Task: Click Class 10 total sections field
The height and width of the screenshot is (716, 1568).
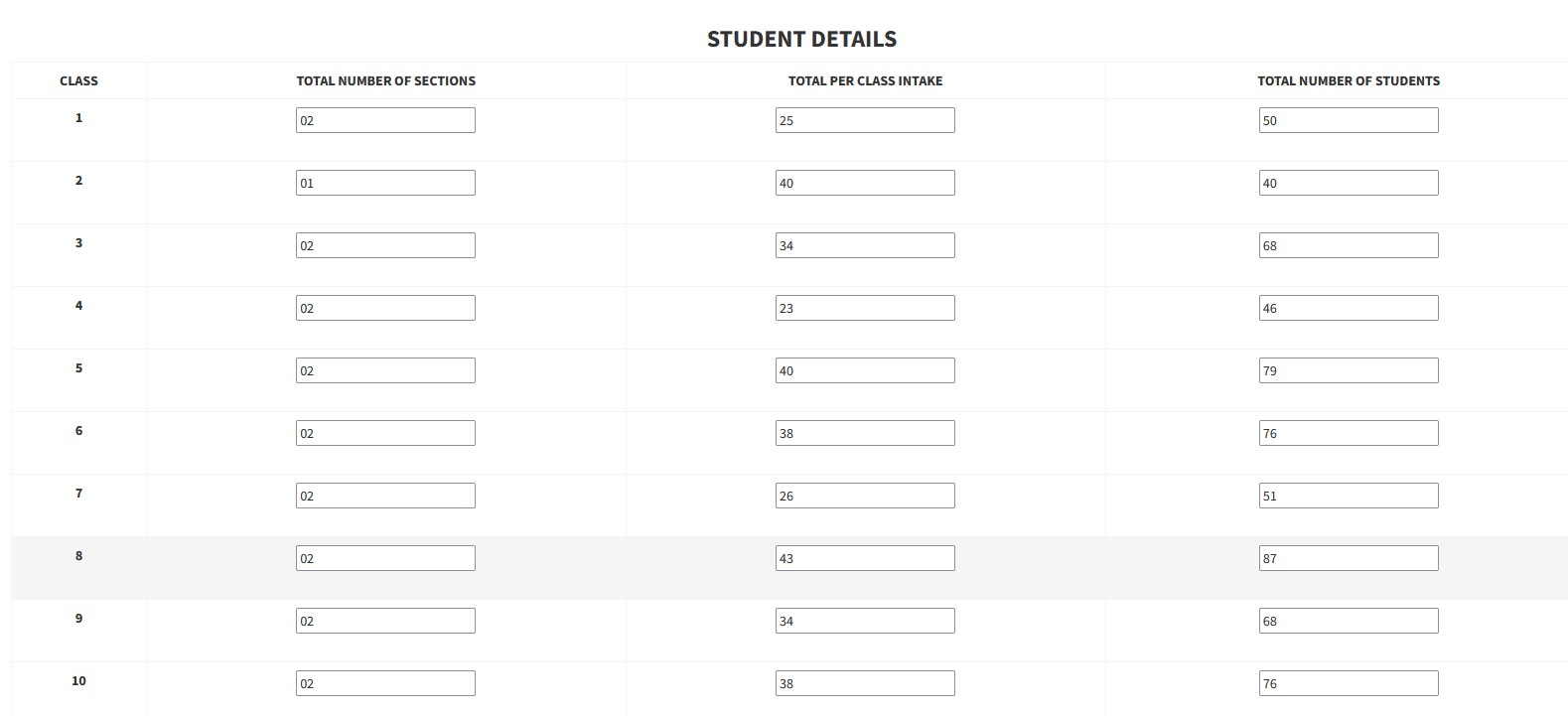Action: click(x=385, y=683)
